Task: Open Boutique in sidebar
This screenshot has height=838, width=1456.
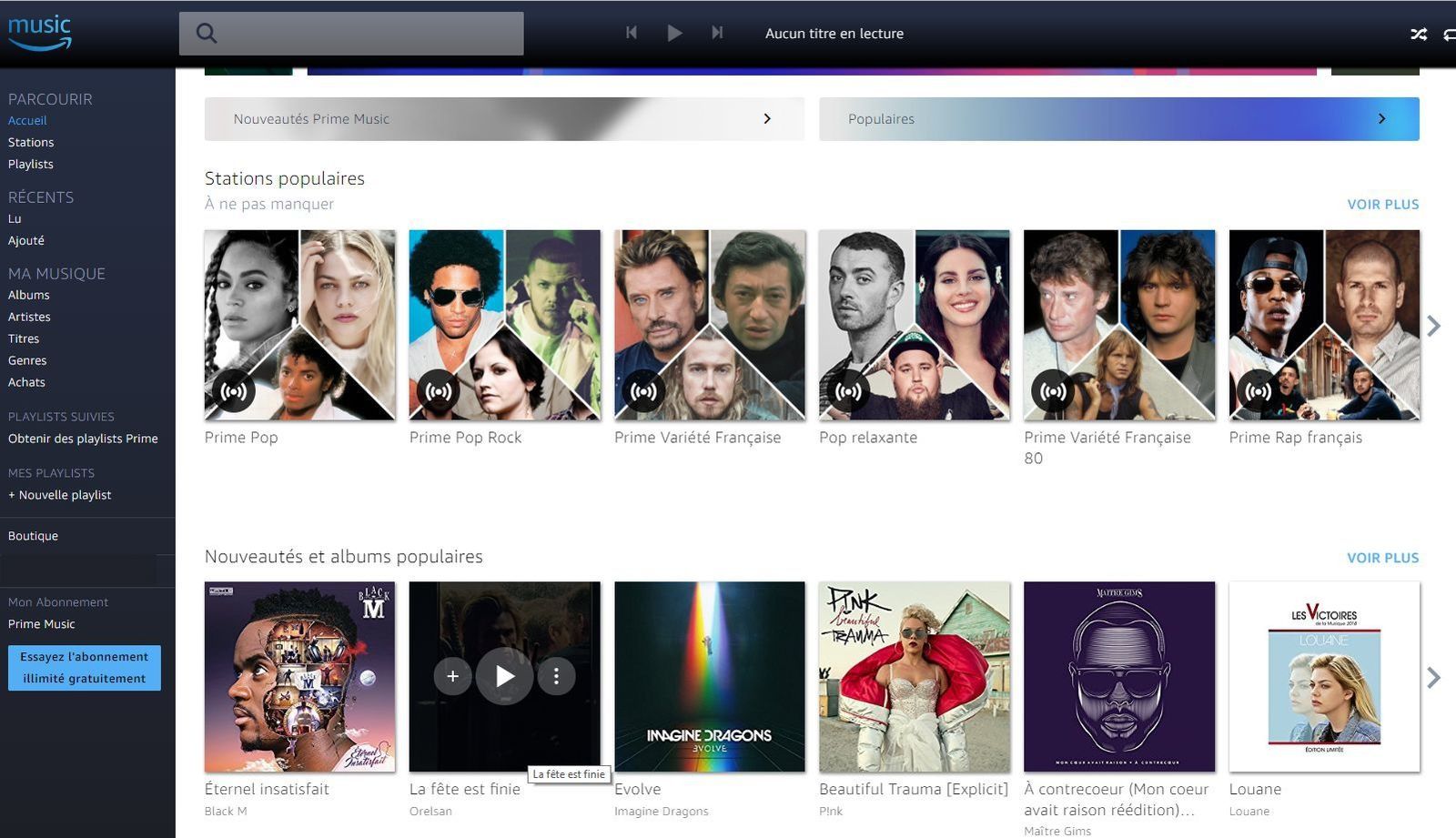Action: click(x=33, y=536)
